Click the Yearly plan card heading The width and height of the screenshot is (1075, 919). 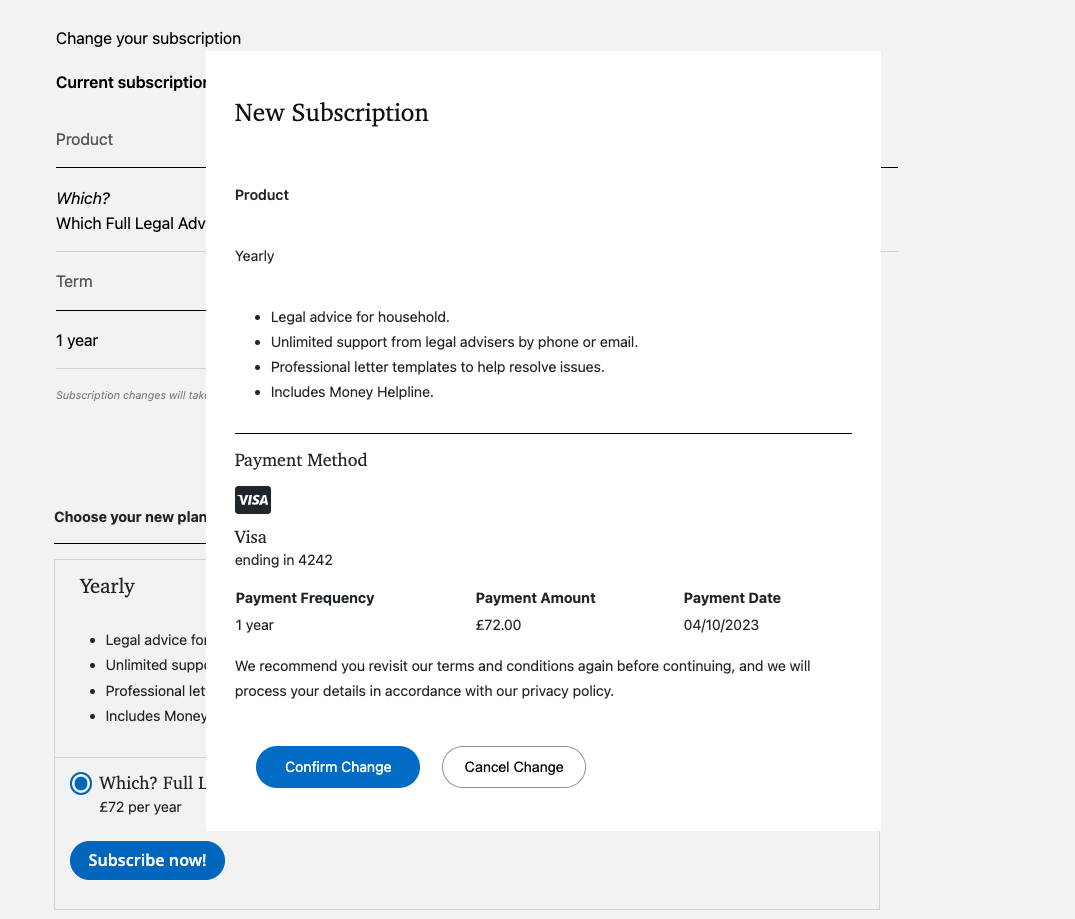pyautogui.click(x=107, y=586)
